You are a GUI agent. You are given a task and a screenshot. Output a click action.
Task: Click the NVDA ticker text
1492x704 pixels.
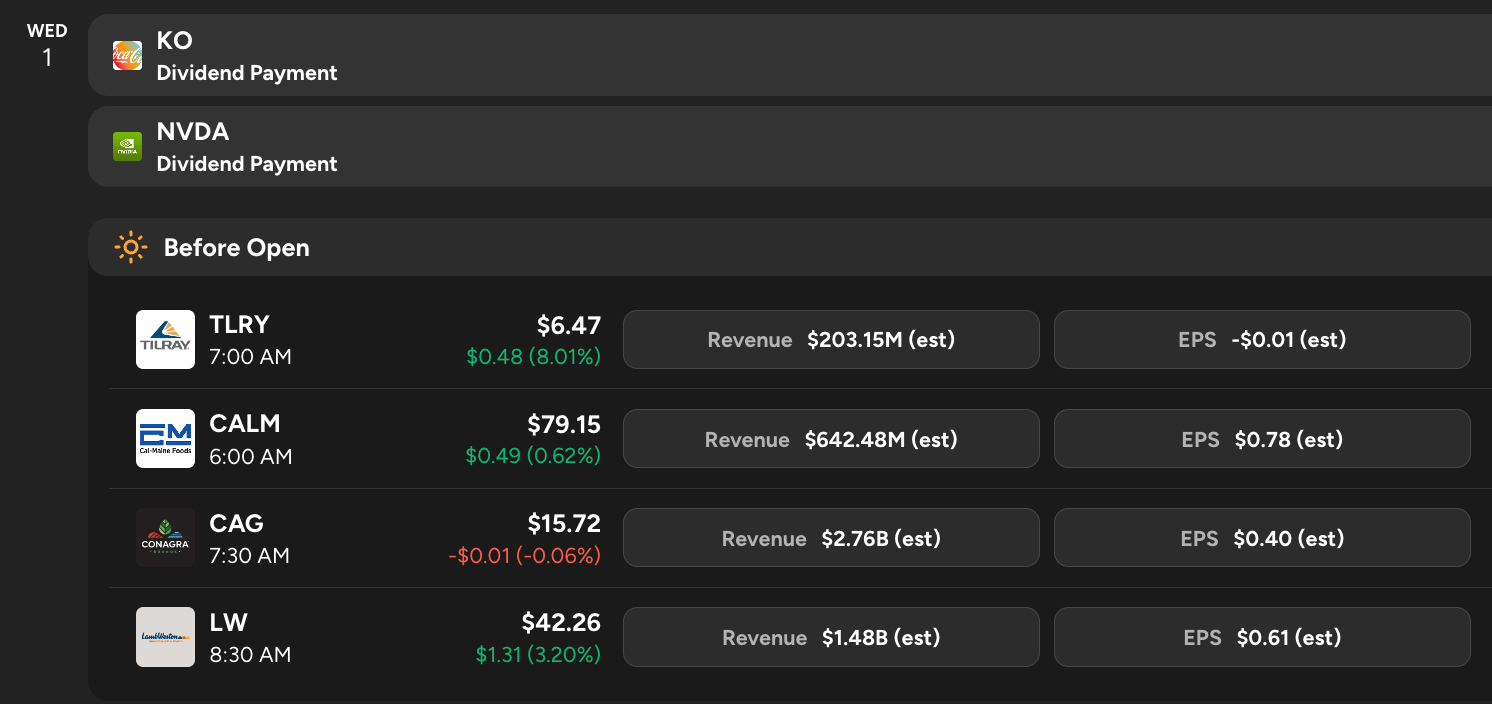pyautogui.click(x=193, y=132)
